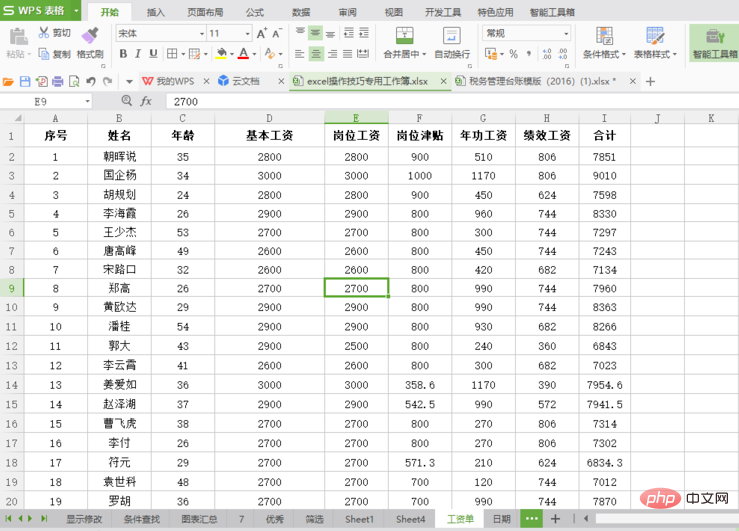
Task: Click the currency format coins icon
Action: (491, 54)
